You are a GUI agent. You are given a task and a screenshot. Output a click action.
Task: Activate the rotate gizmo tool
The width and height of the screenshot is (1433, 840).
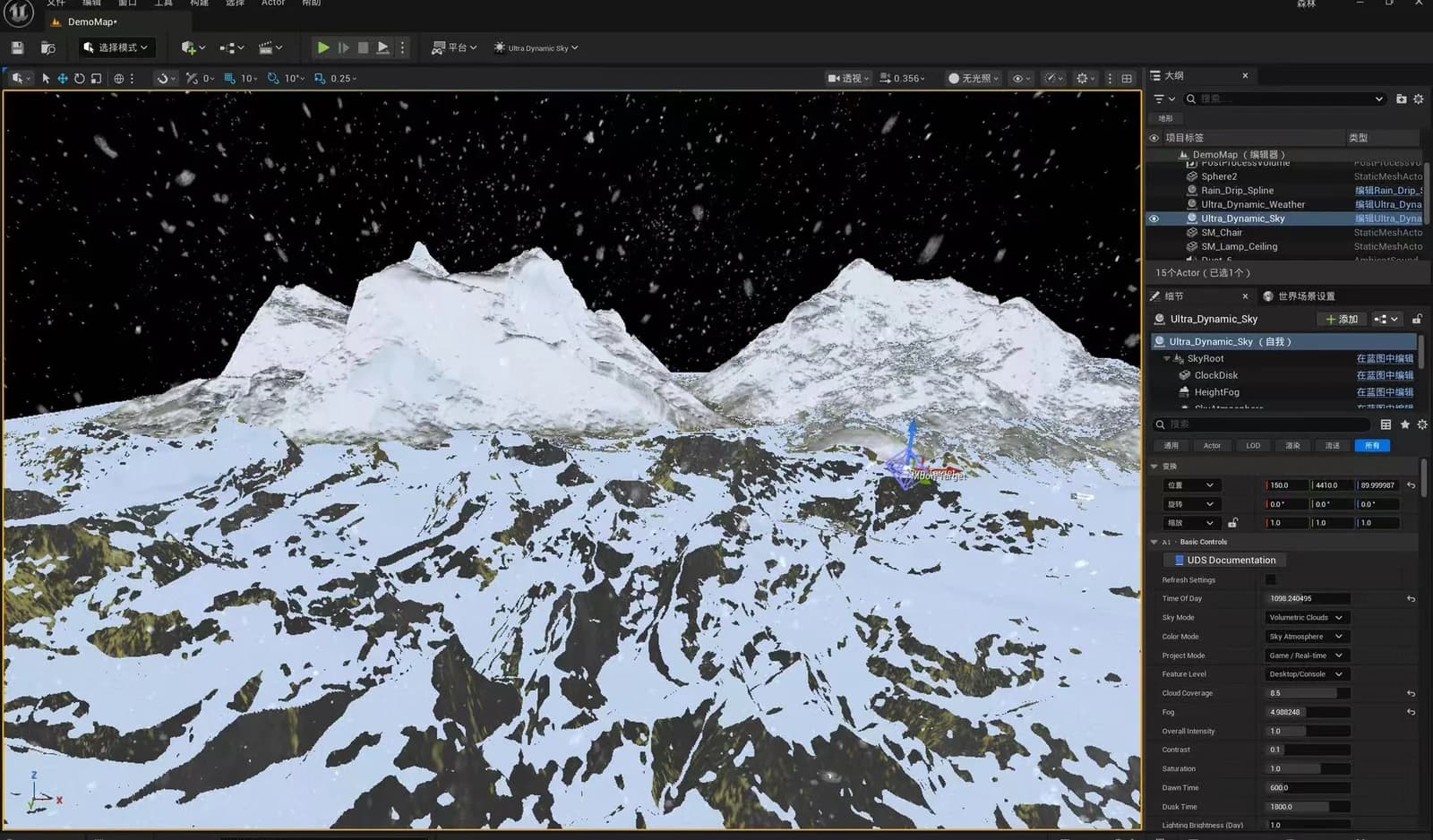coord(79,79)
